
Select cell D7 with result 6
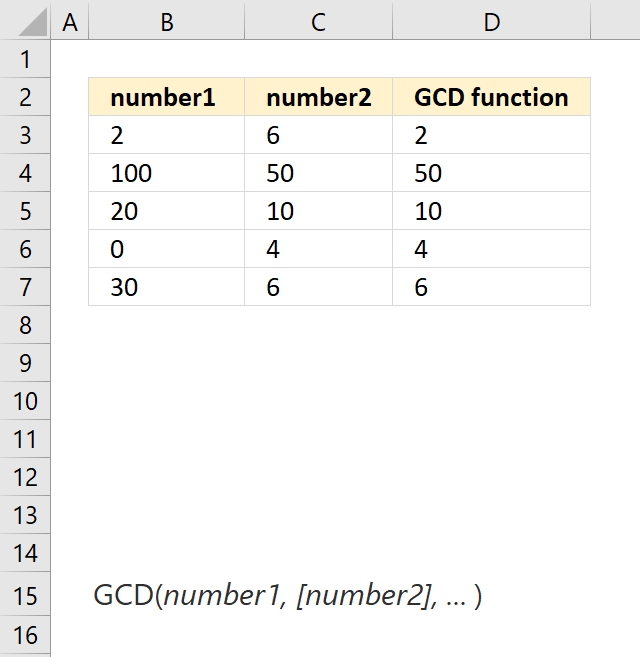click(x=492, y=287)
